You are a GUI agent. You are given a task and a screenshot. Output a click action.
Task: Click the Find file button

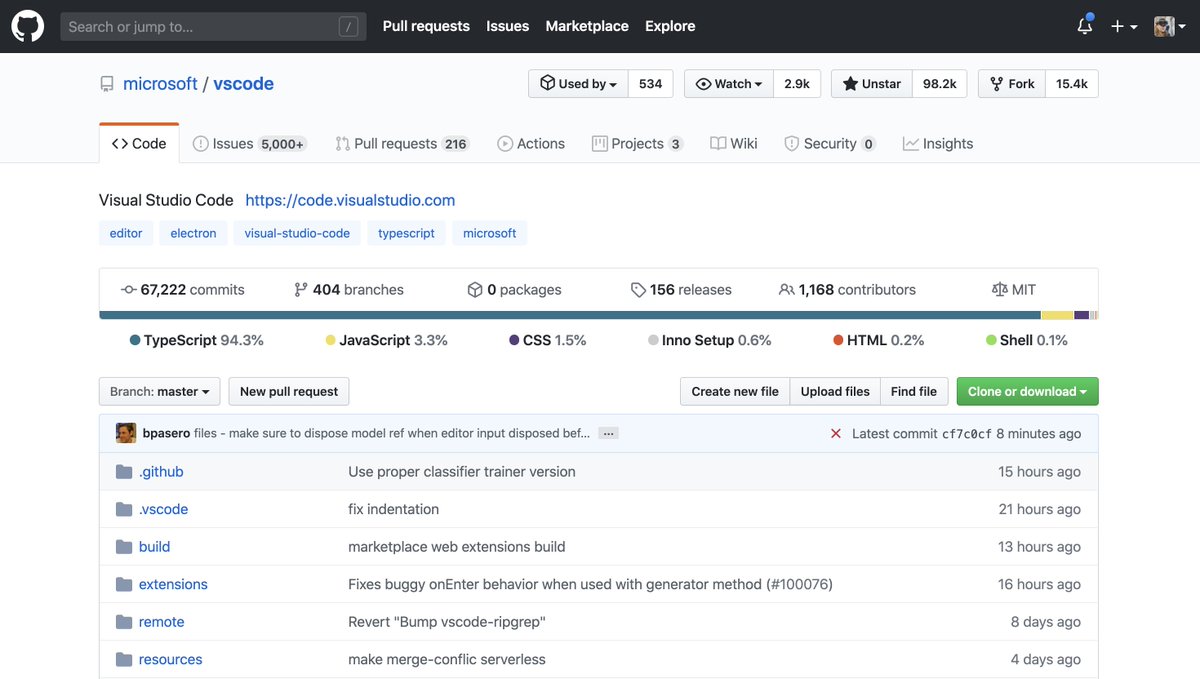[914, 391]
